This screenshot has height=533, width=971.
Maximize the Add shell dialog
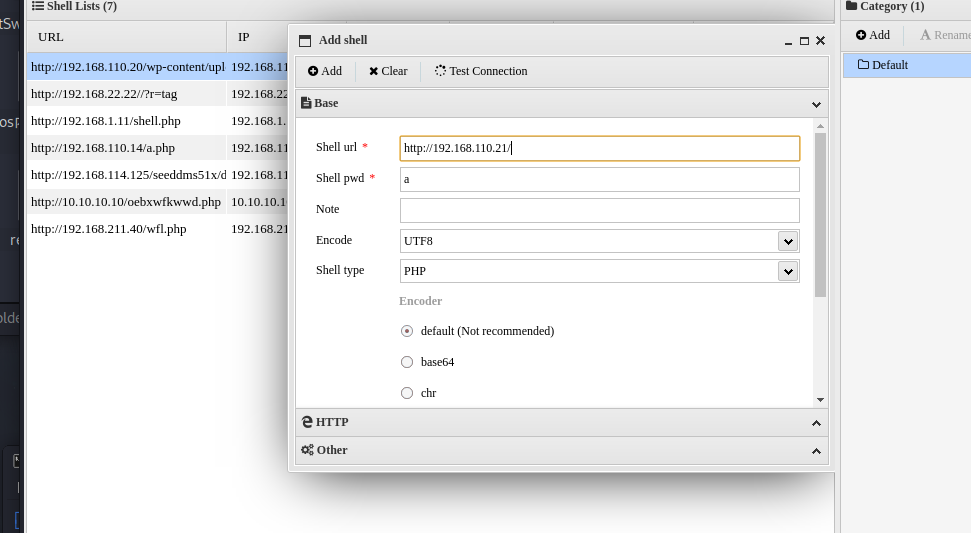click(x=804, y=41)
